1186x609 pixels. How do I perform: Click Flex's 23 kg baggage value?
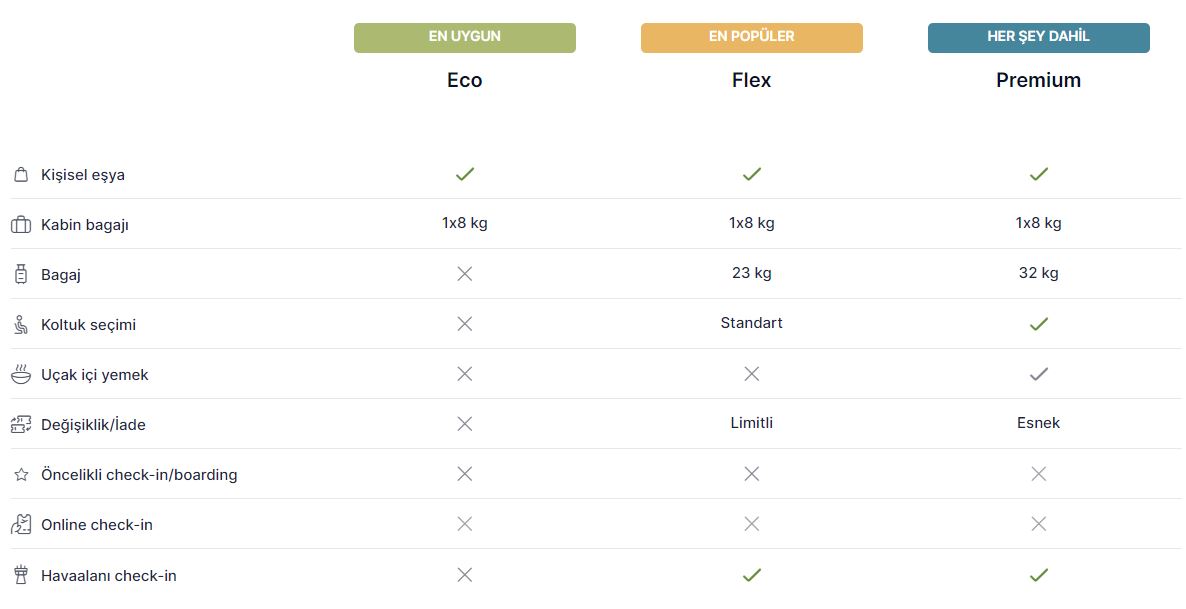[751, 273]
